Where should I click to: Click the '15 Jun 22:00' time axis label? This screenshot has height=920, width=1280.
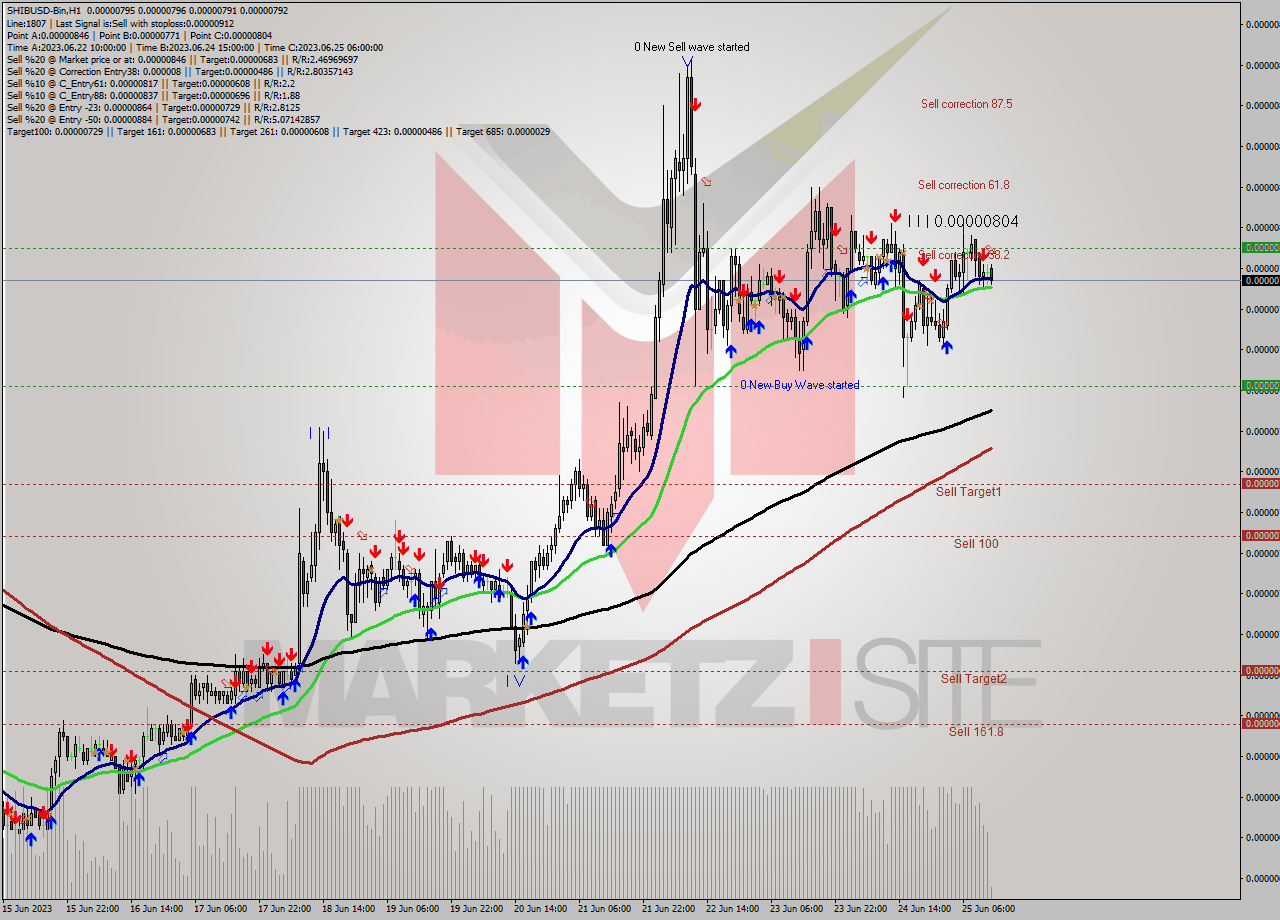pos(91,909)
